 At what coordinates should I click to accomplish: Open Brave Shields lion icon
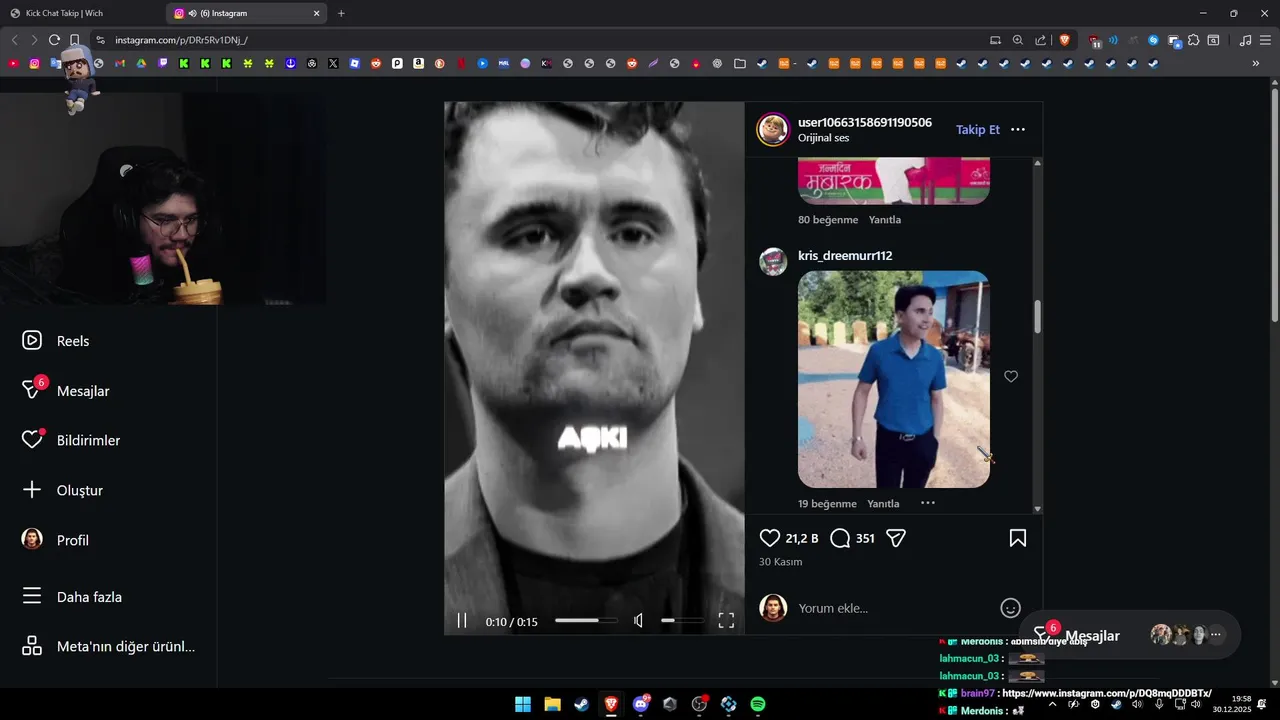1064,40
